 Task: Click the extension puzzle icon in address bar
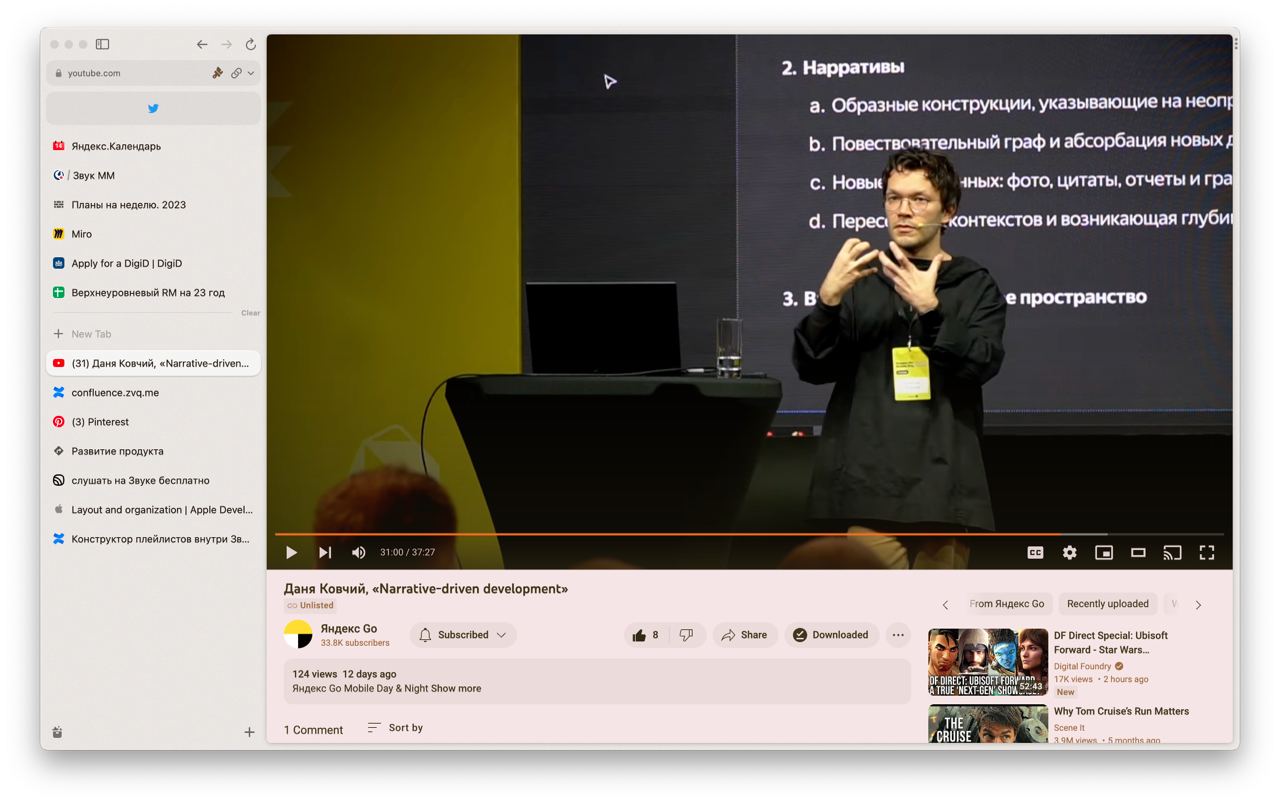coord(217,73)
